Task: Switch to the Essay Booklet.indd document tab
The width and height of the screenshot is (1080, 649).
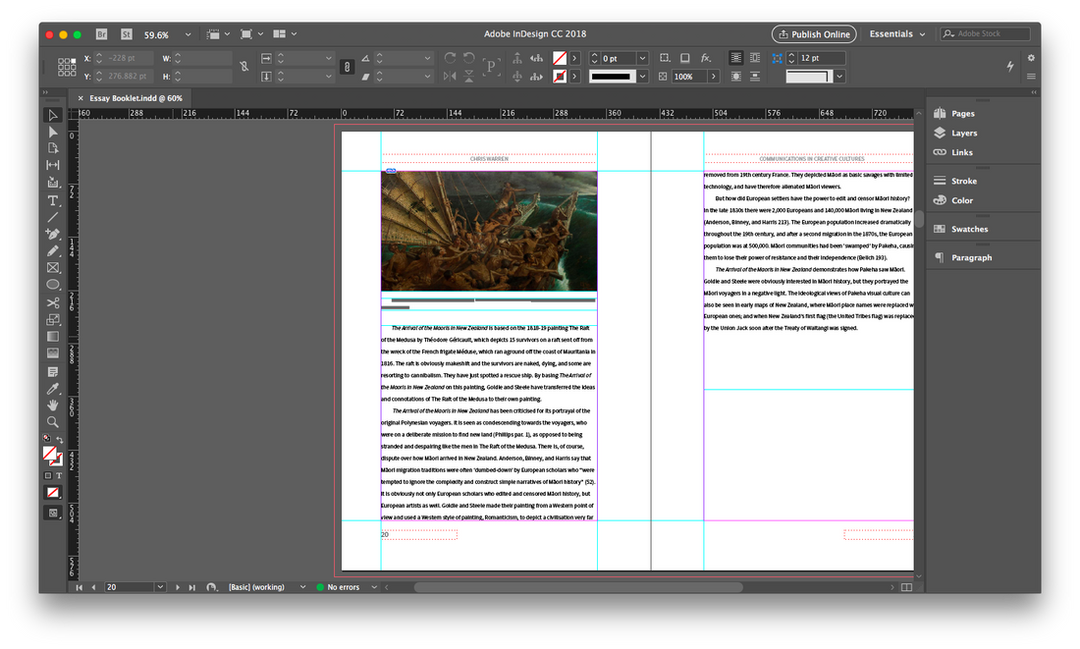Action: (135, 98)
